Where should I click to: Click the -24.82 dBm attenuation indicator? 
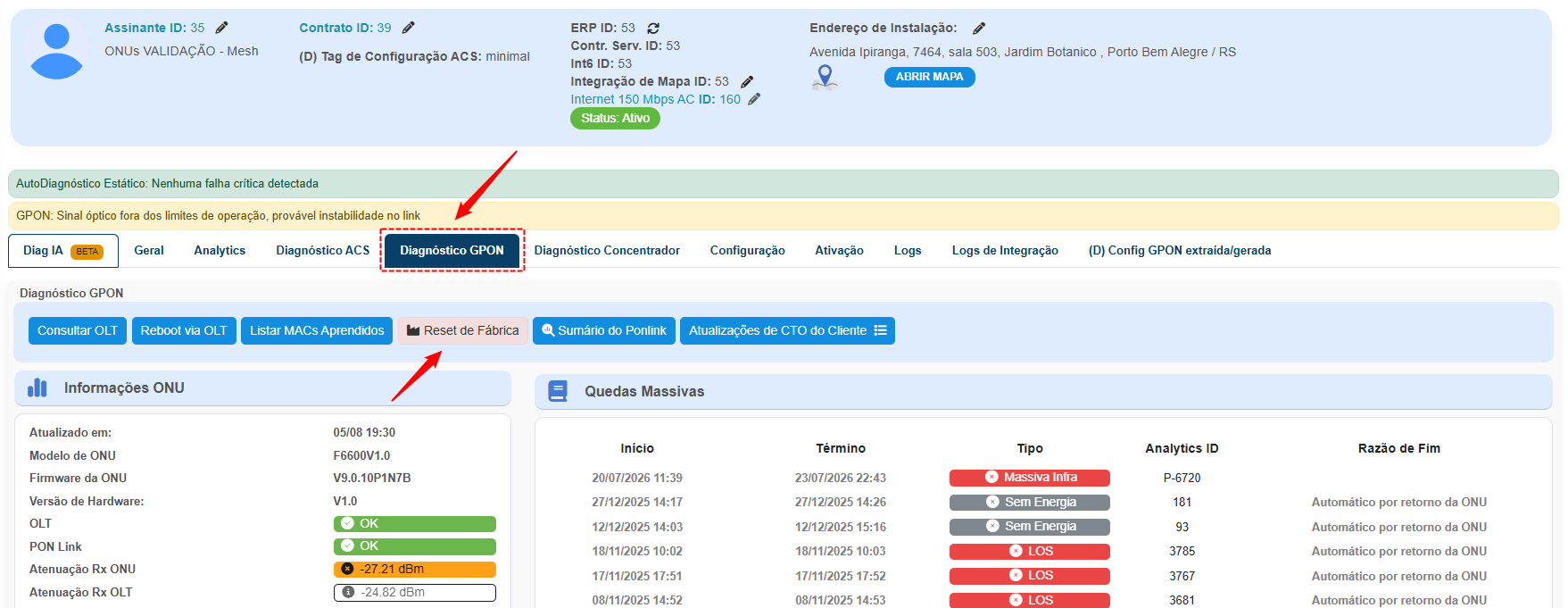pos(415,592)
